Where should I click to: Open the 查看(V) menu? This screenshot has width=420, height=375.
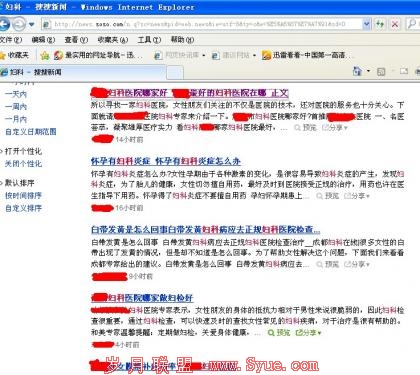click(76, 40)
